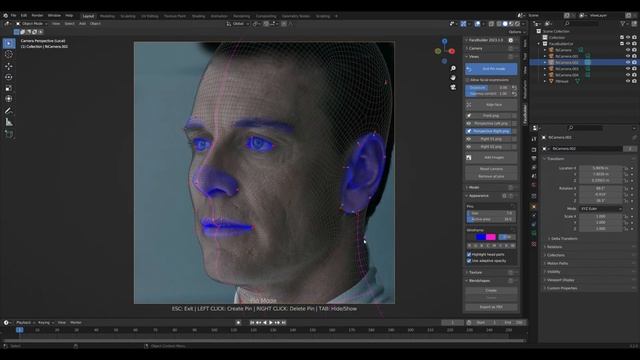This screenshot has height=360, width=640.
Task: Click the Exposure reset arrow icon
Action: tap(514, 88)
